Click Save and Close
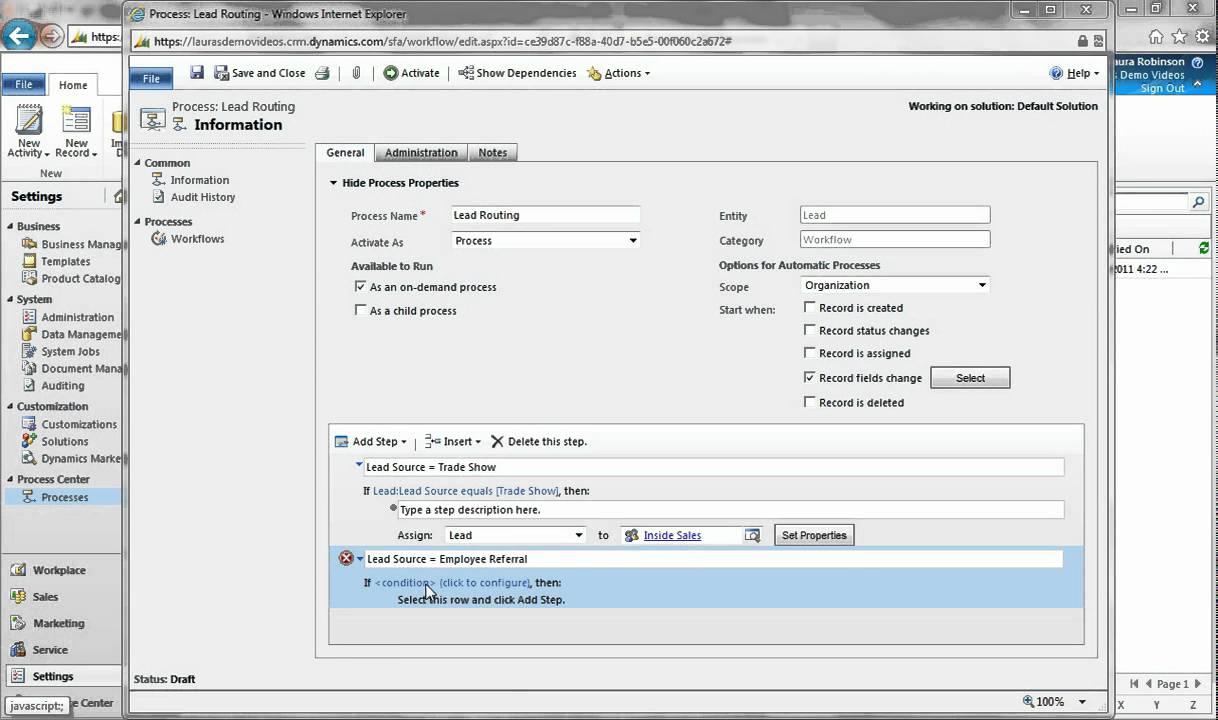The height and width of the screenshot is (720, 1218). (x=259, y=73)
